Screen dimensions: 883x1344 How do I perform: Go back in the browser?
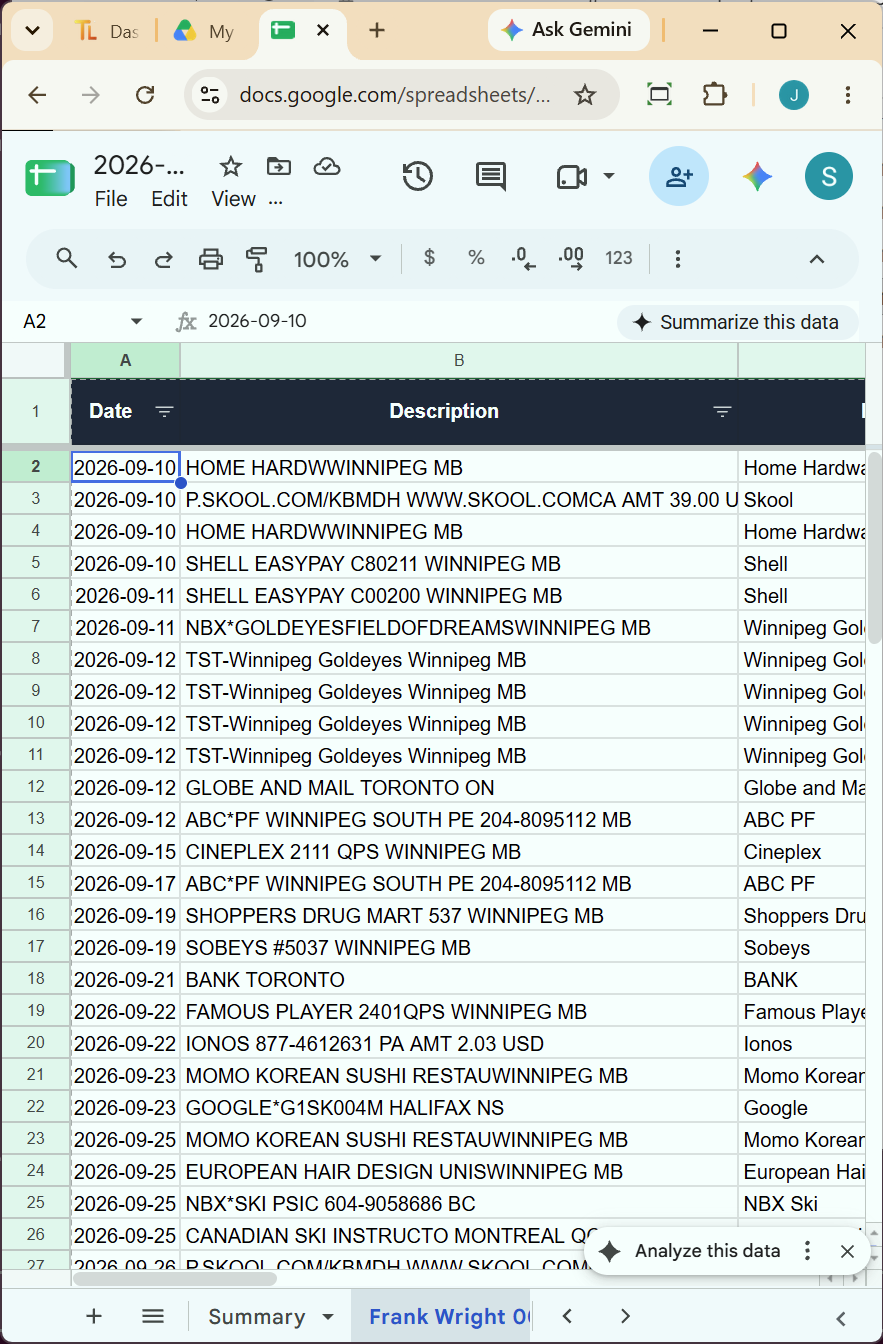pos(37,95)
